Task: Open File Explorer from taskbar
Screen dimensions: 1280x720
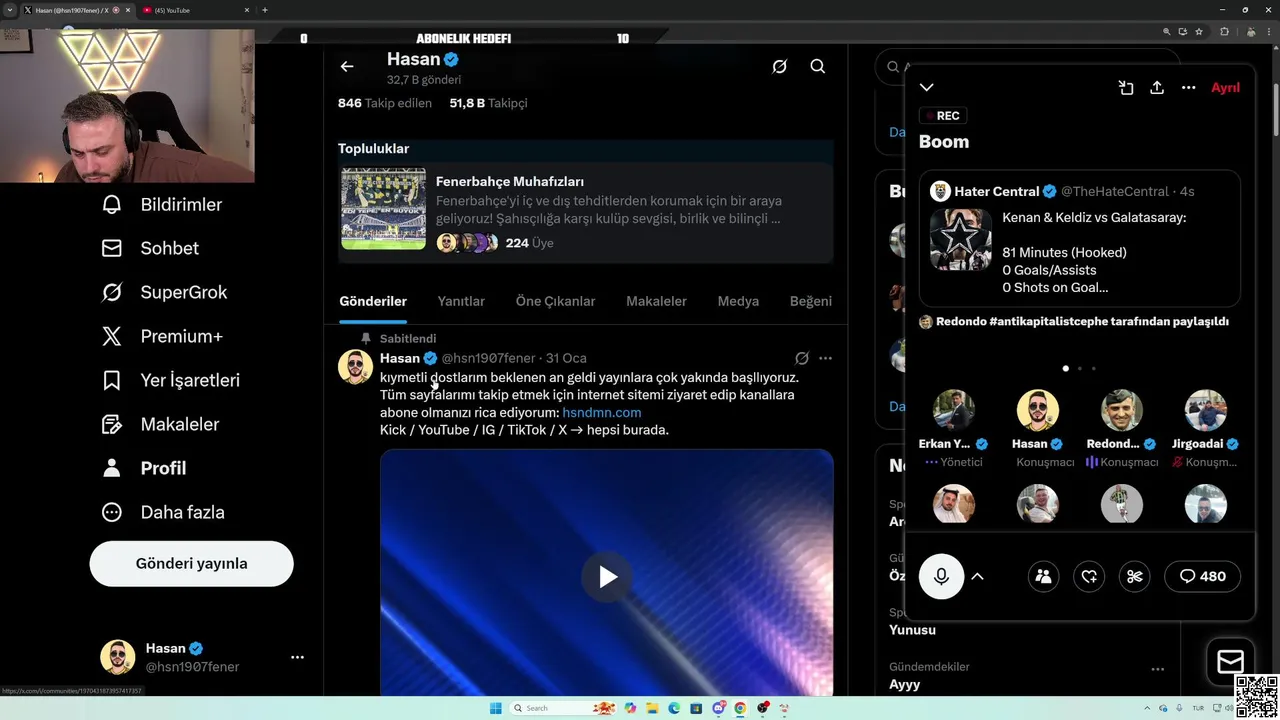Action: click(652, 708)
